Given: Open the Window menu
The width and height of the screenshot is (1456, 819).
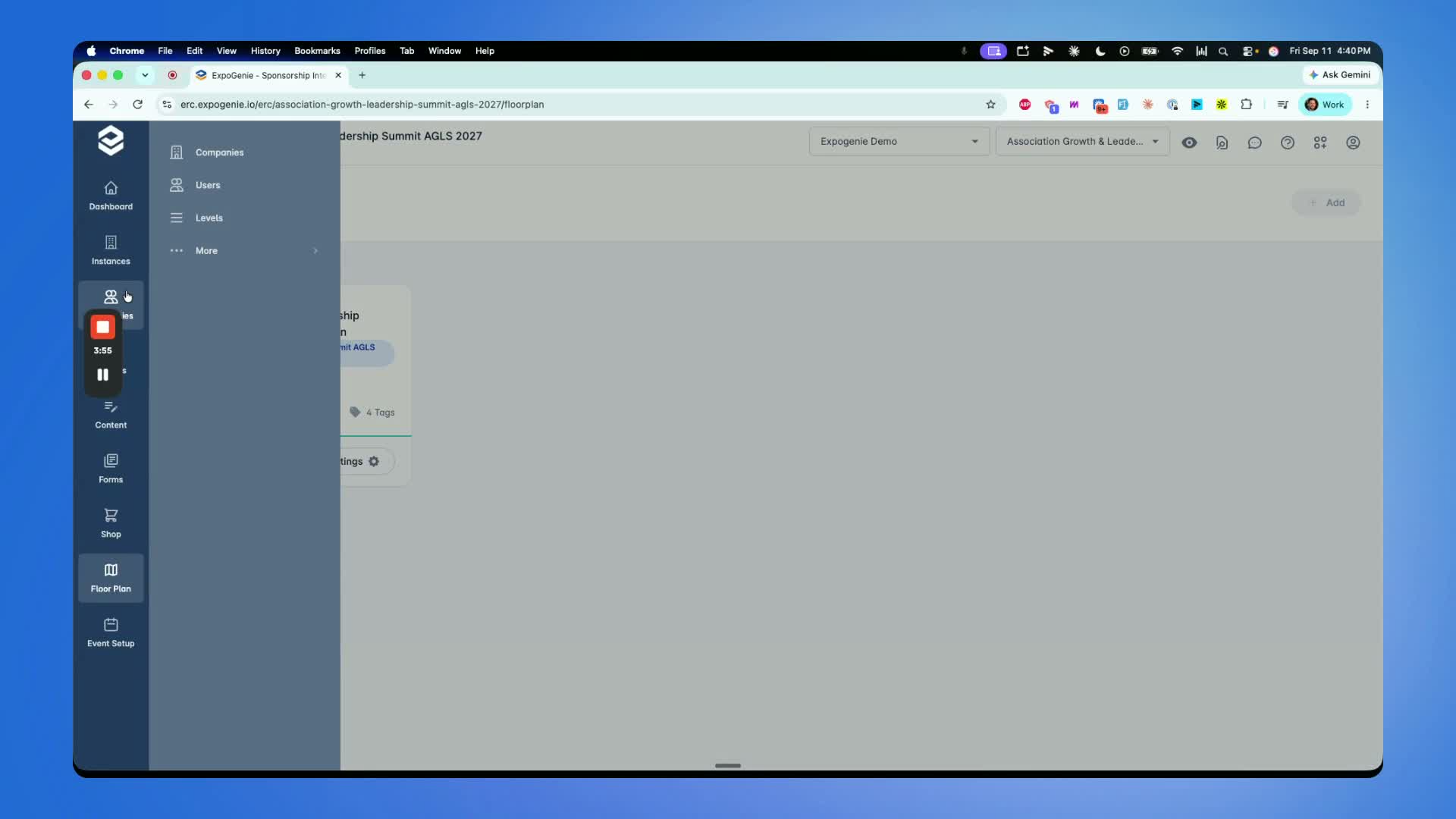Looking at the screenshot, I should point(444,51).
